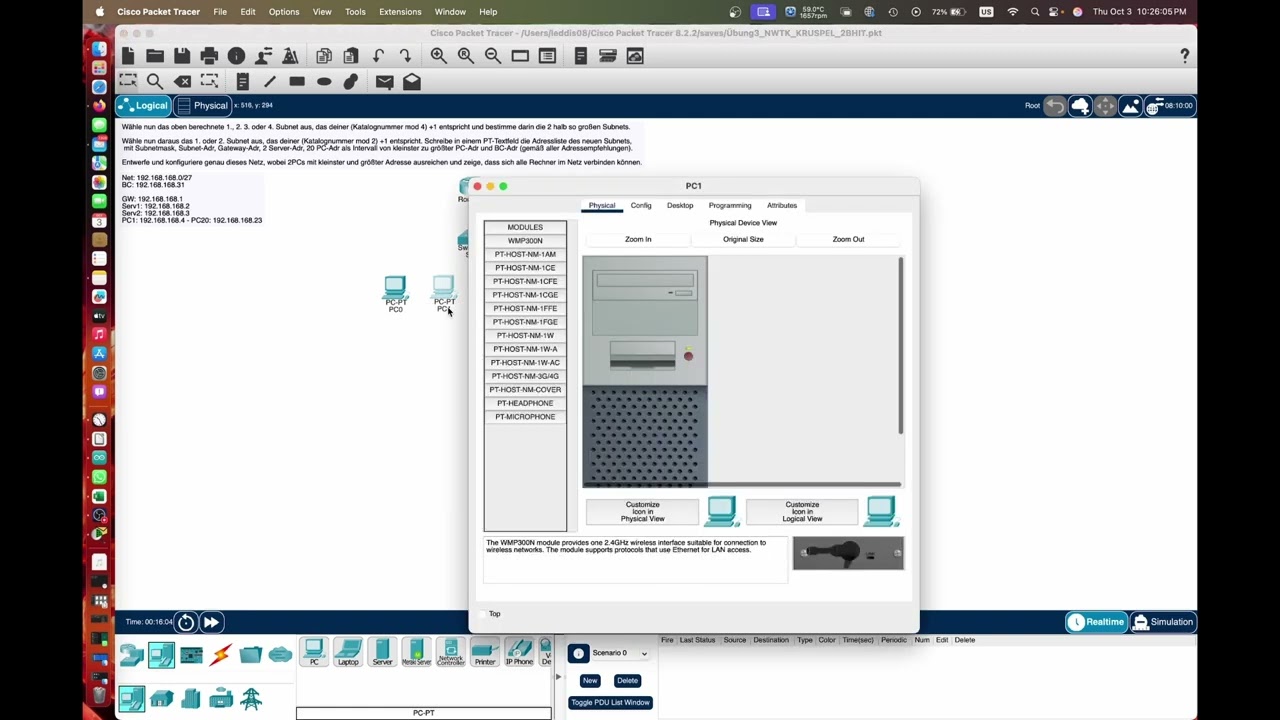Open the Options menu
This screenshot has width=1280, height=720.
click(284, 12)
